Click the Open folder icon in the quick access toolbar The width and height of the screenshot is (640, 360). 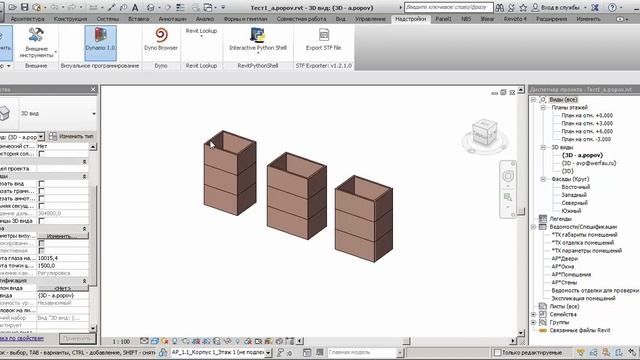(x=13, y=7)
